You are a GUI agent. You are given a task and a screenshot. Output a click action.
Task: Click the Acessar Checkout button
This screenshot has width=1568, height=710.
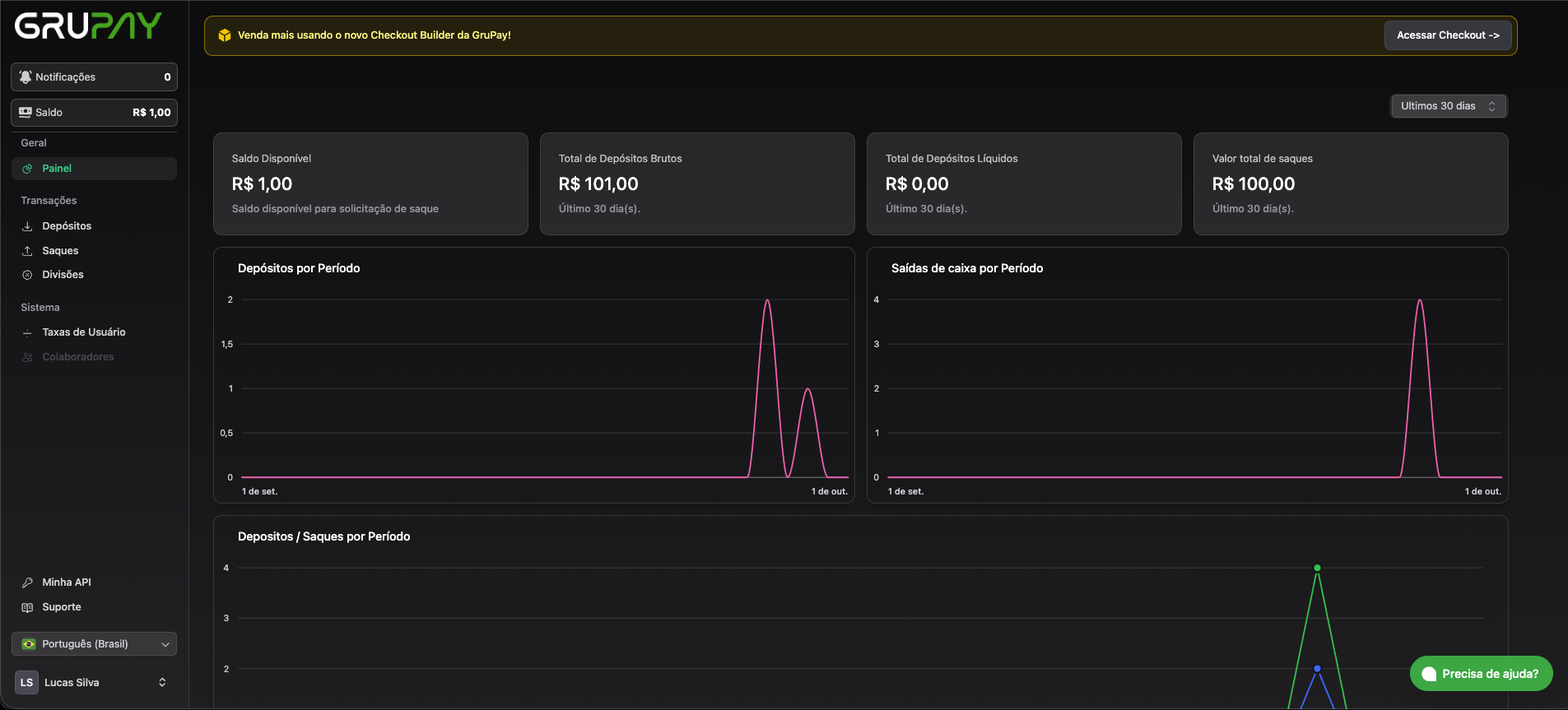tap(1447, 35)
